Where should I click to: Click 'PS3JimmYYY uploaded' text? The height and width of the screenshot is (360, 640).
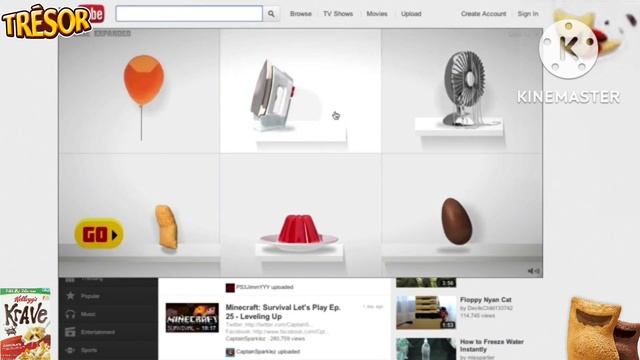point(264,287)
